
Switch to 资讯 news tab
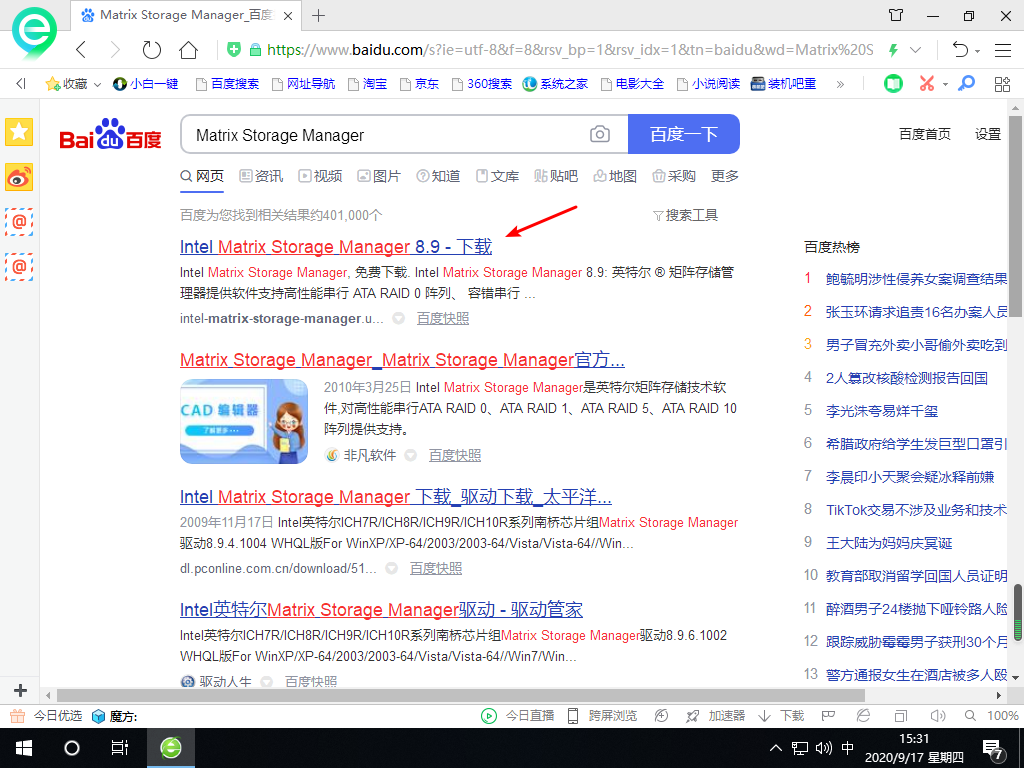261,176
